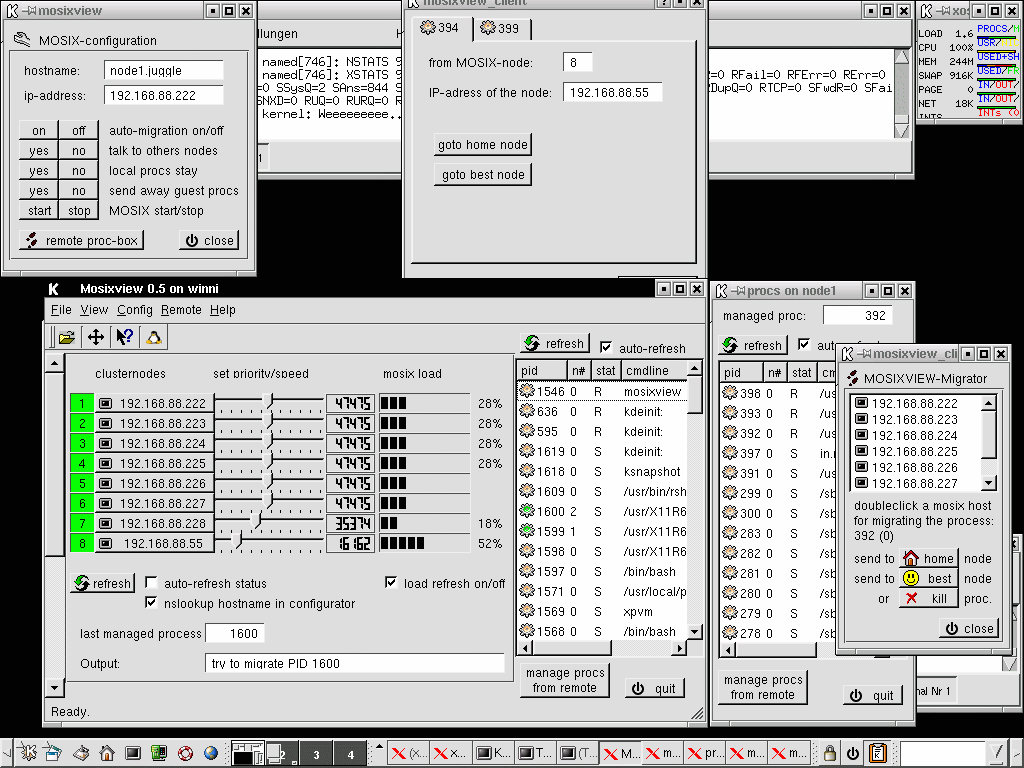Click the open-folder icon in Mosixview toolbar
The height and width of the screenshot is (768, 1024).
coord(67,337)
